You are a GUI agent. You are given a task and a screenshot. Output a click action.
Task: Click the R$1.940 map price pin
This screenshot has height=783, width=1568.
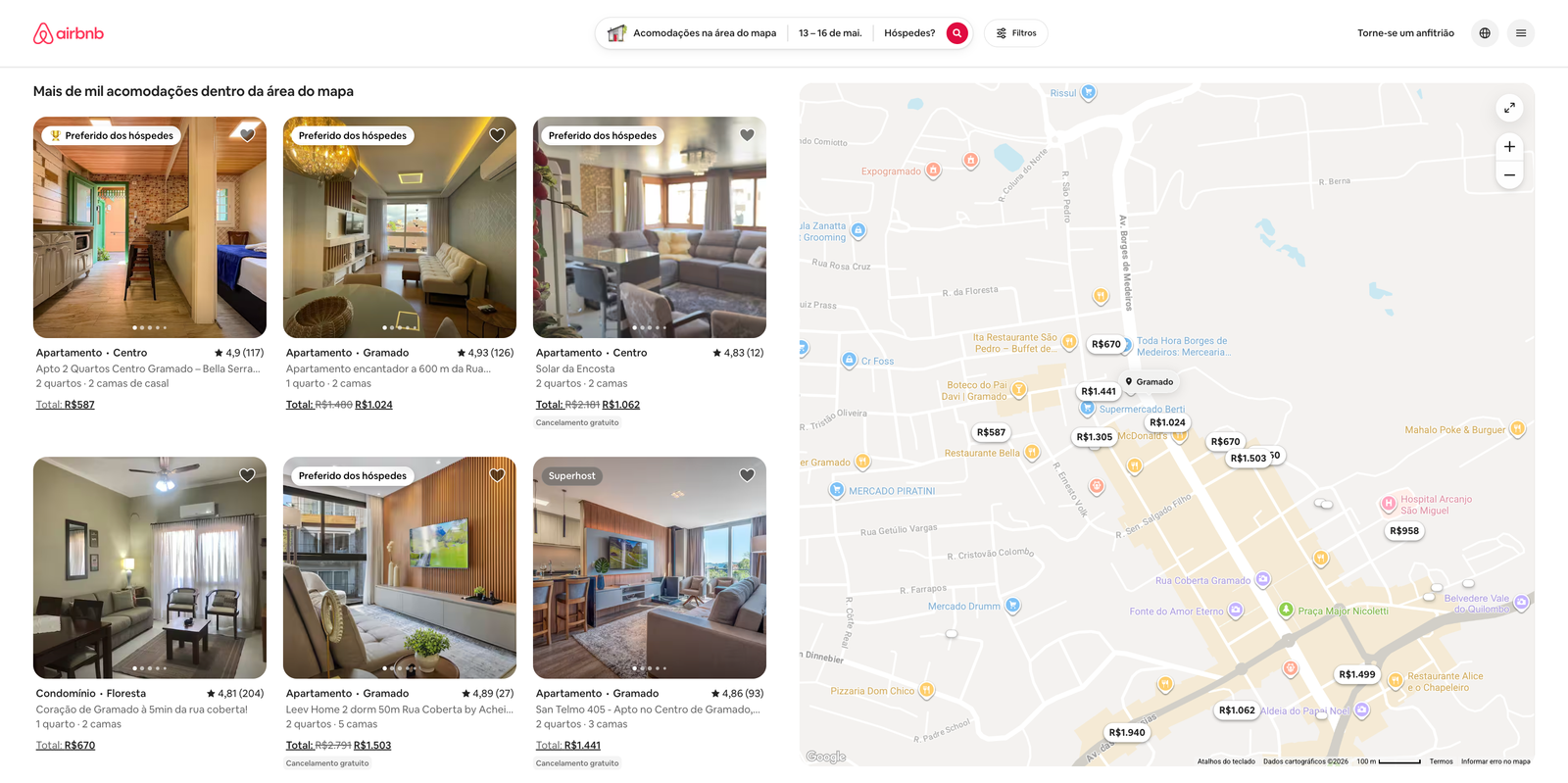1126,732
